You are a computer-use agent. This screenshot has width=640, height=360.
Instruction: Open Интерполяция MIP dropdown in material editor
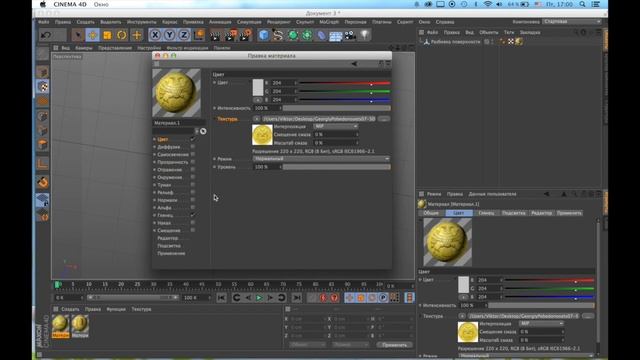point(336,126)
